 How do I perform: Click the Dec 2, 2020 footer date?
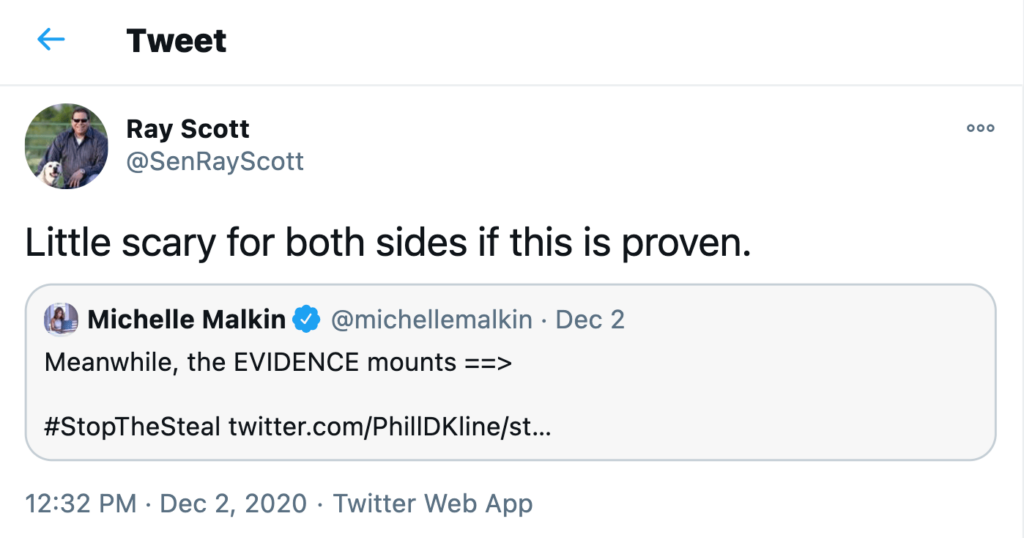(x=233, y=503)
